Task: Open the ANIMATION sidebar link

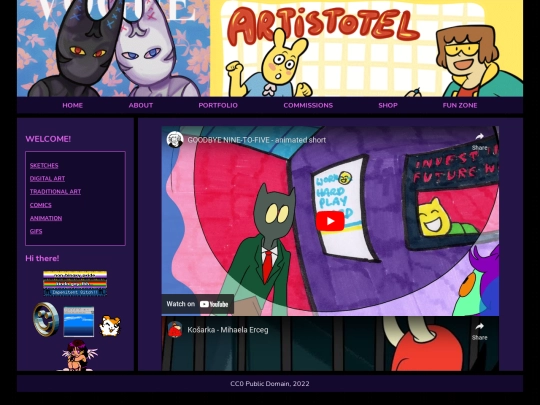Action: tap(46, 218)
